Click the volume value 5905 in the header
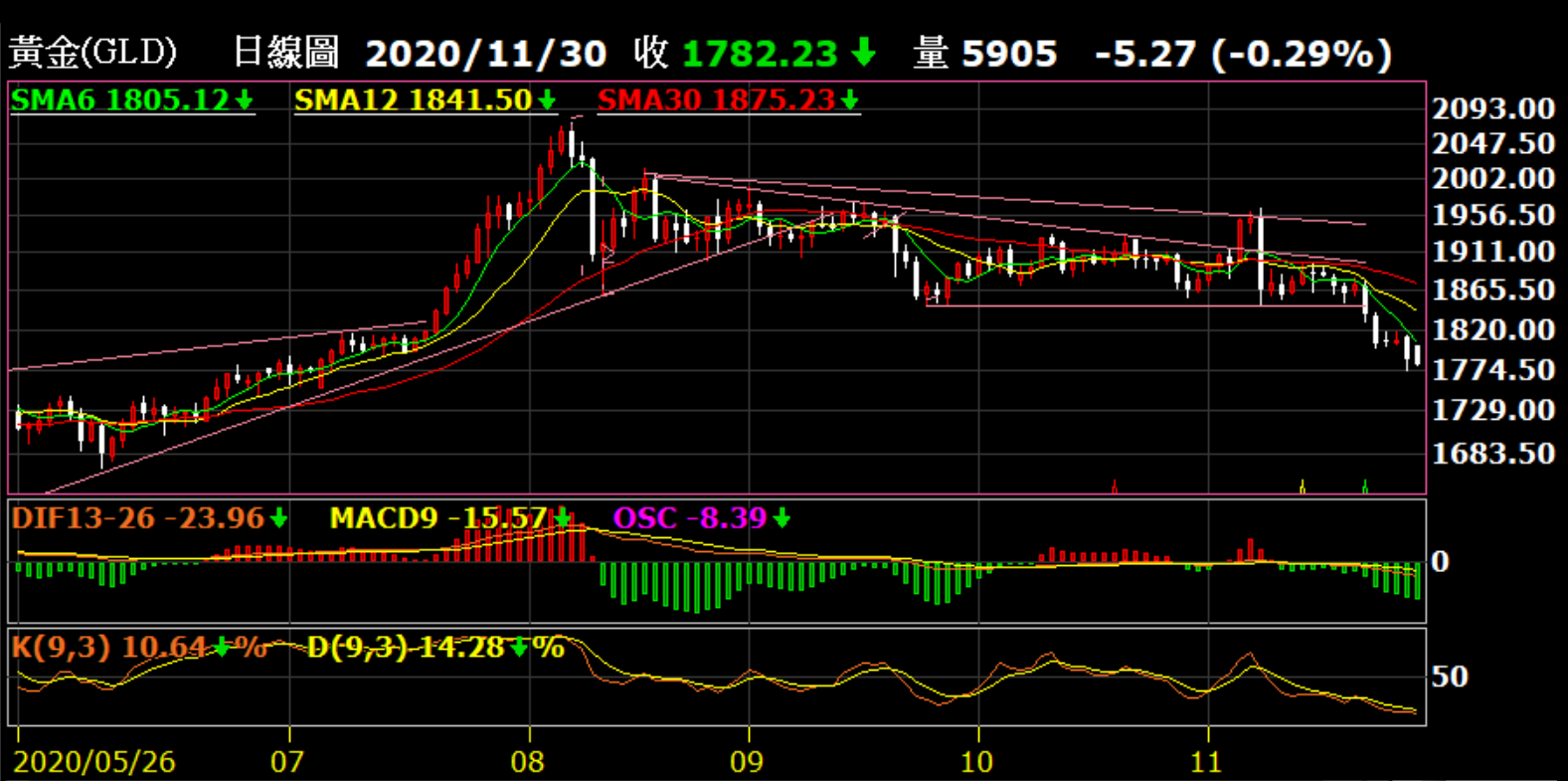Screen dimensions: 1568x781 (x=1009, y=54)
